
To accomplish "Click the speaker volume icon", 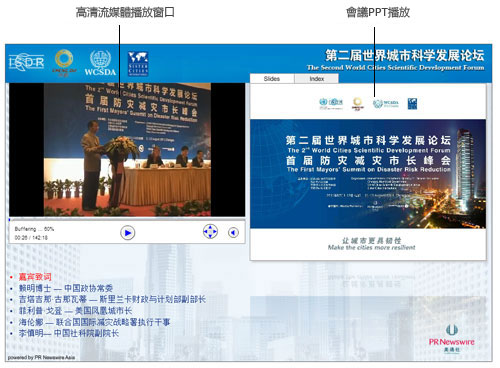I will point(233,232).
